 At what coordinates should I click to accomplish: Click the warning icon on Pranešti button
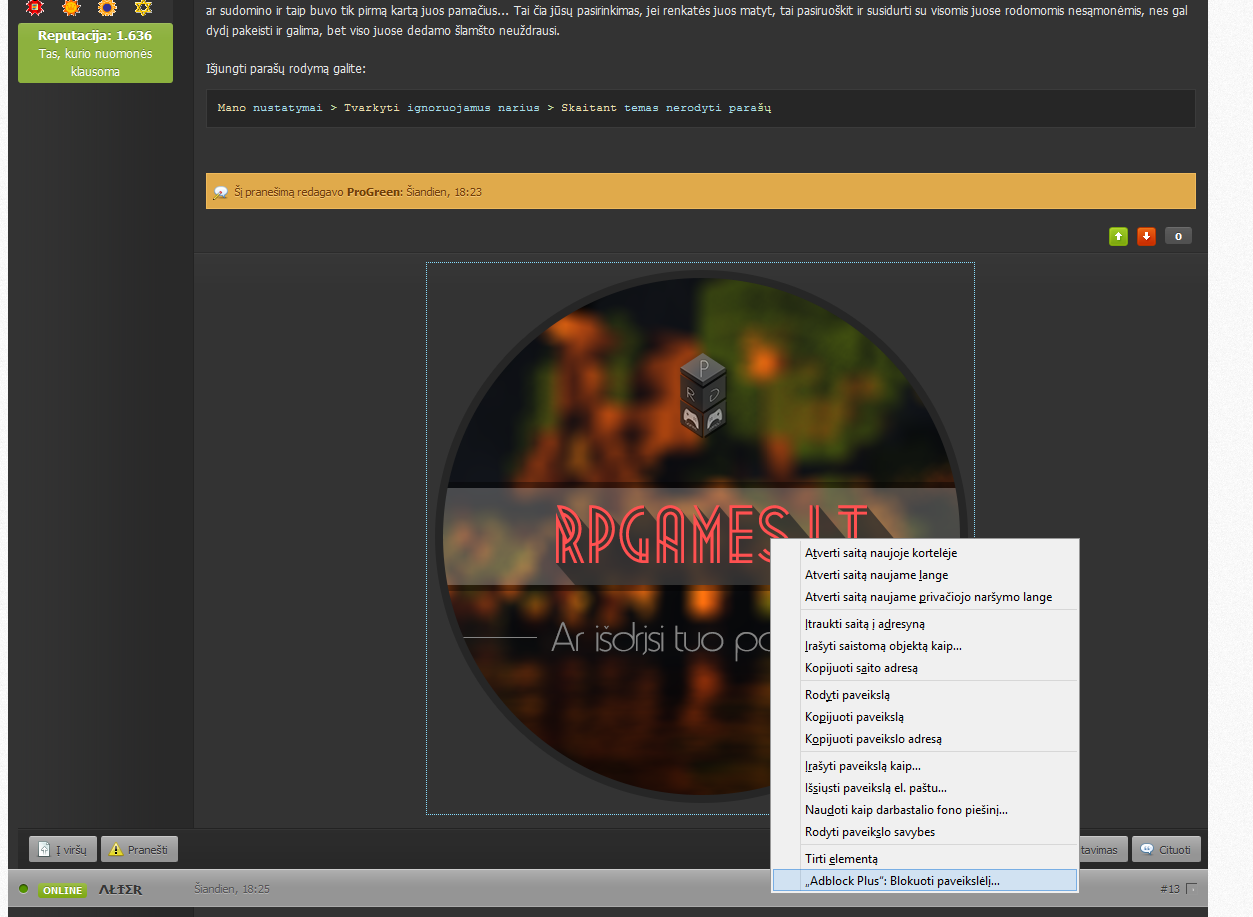coord(116,849)
